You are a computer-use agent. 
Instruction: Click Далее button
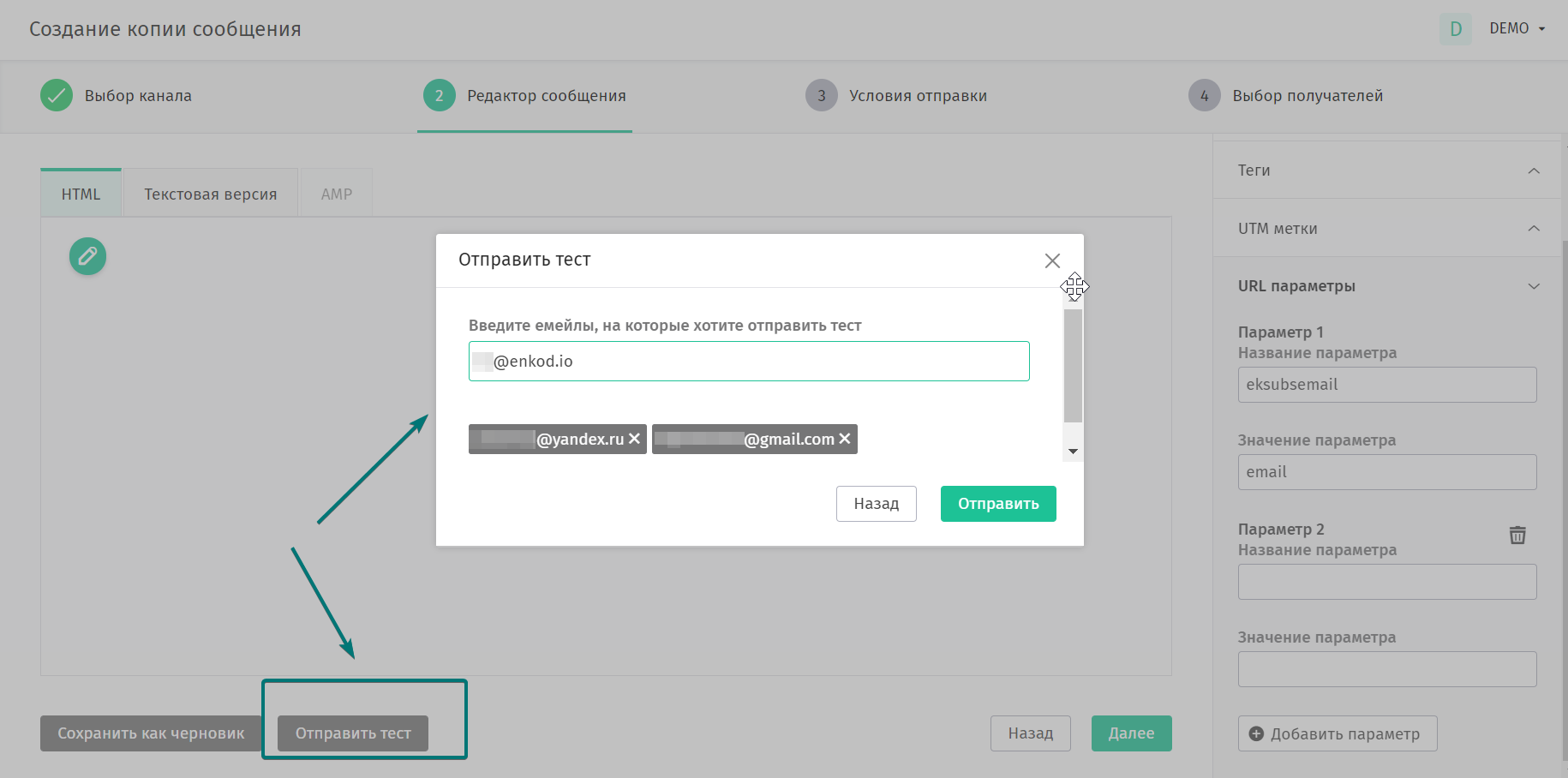pyautogui.click(x=1132, y=733)
